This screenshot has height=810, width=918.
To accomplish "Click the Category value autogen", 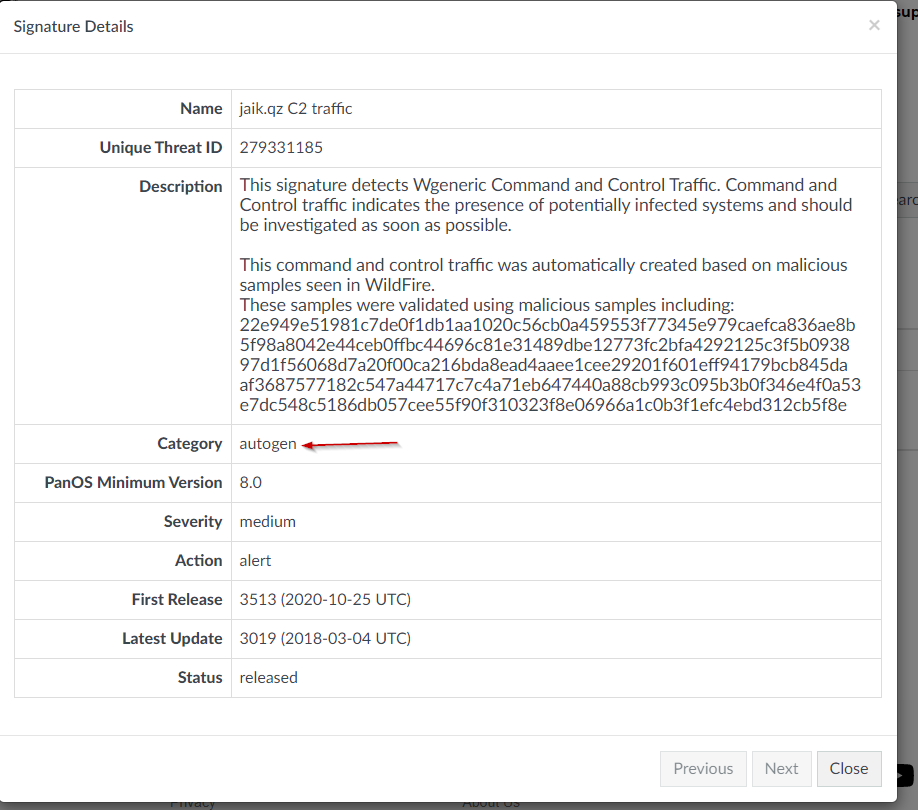I will click(268, 444).
